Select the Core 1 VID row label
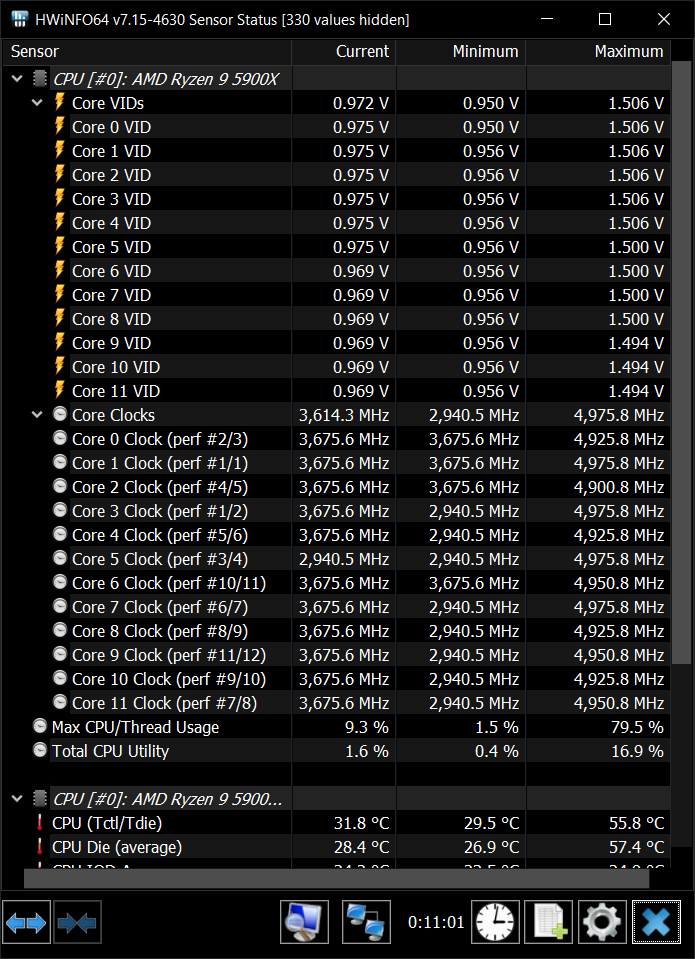695x959 pixels. [x=111, y=151]
